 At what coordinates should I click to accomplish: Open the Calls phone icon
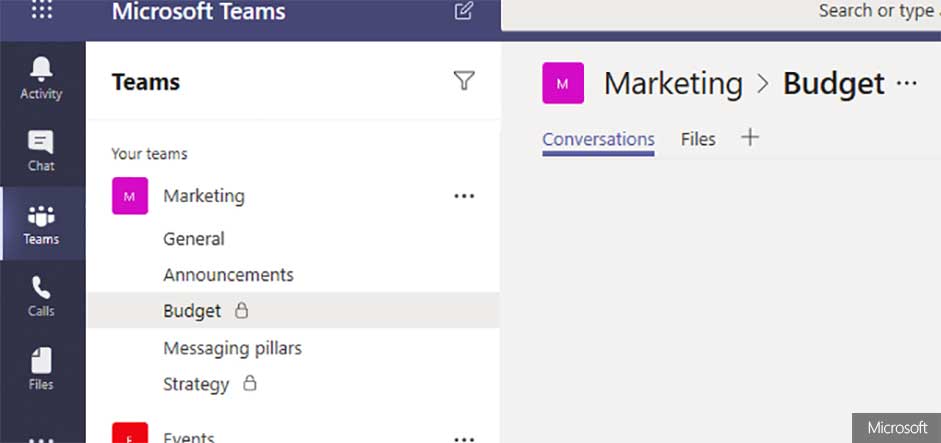[41, 297]
